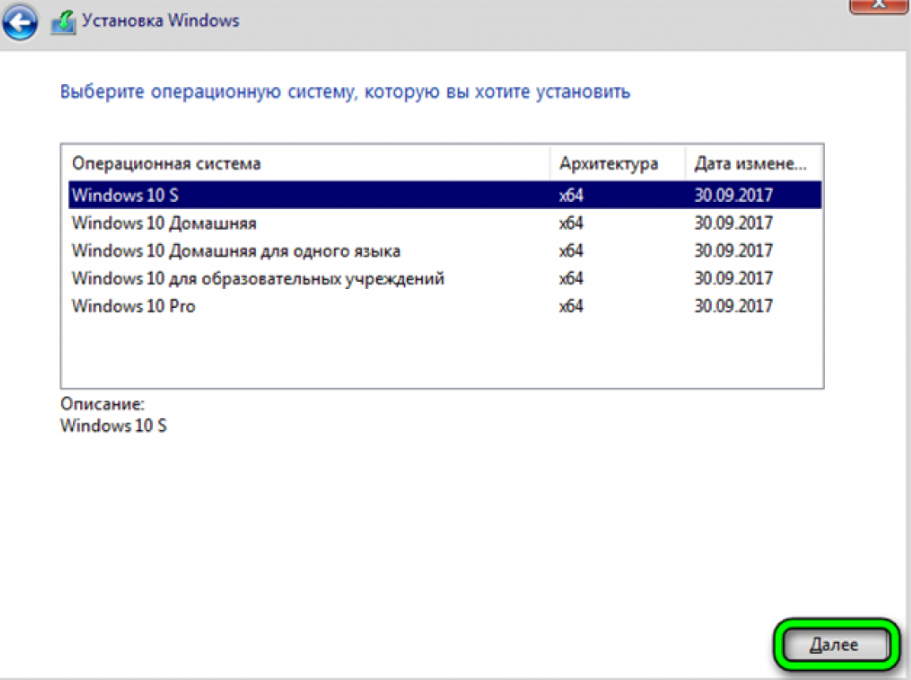911x680 pixels.
Task: Select Windows 10 S in the list
Action: pos(444,195)
